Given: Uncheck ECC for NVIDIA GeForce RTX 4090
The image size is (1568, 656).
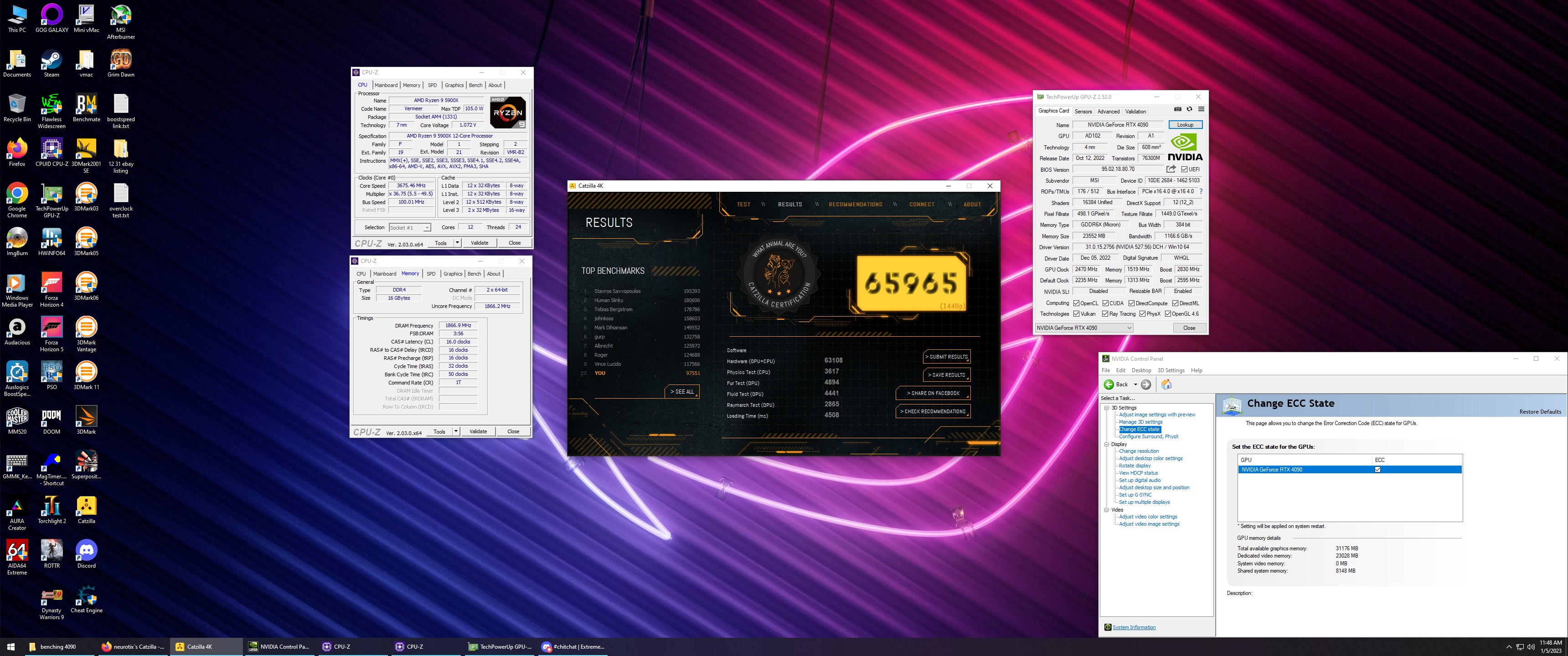Looking at the screenshot, I should point(1377,469).
